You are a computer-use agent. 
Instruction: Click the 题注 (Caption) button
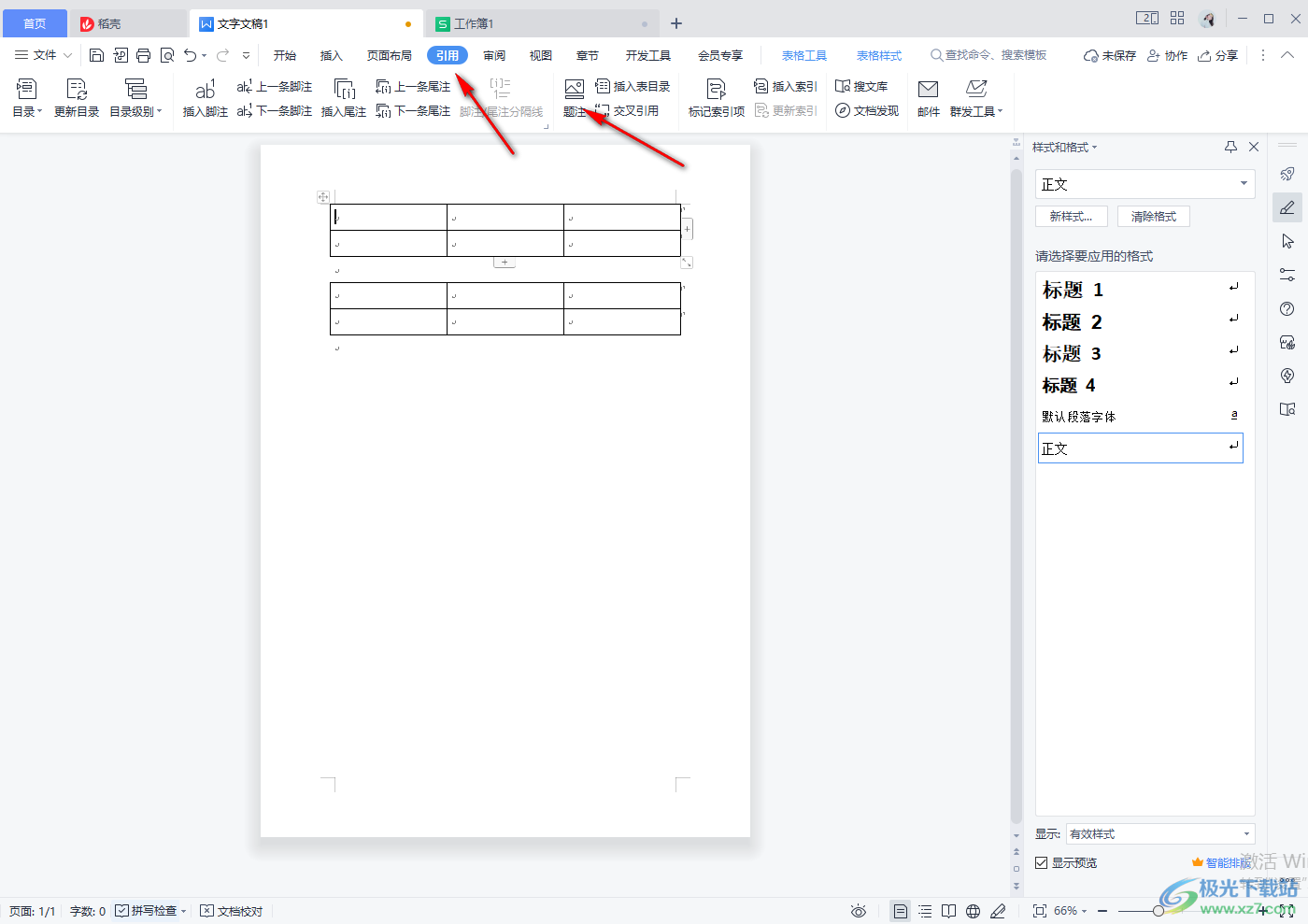coord(575,98)
